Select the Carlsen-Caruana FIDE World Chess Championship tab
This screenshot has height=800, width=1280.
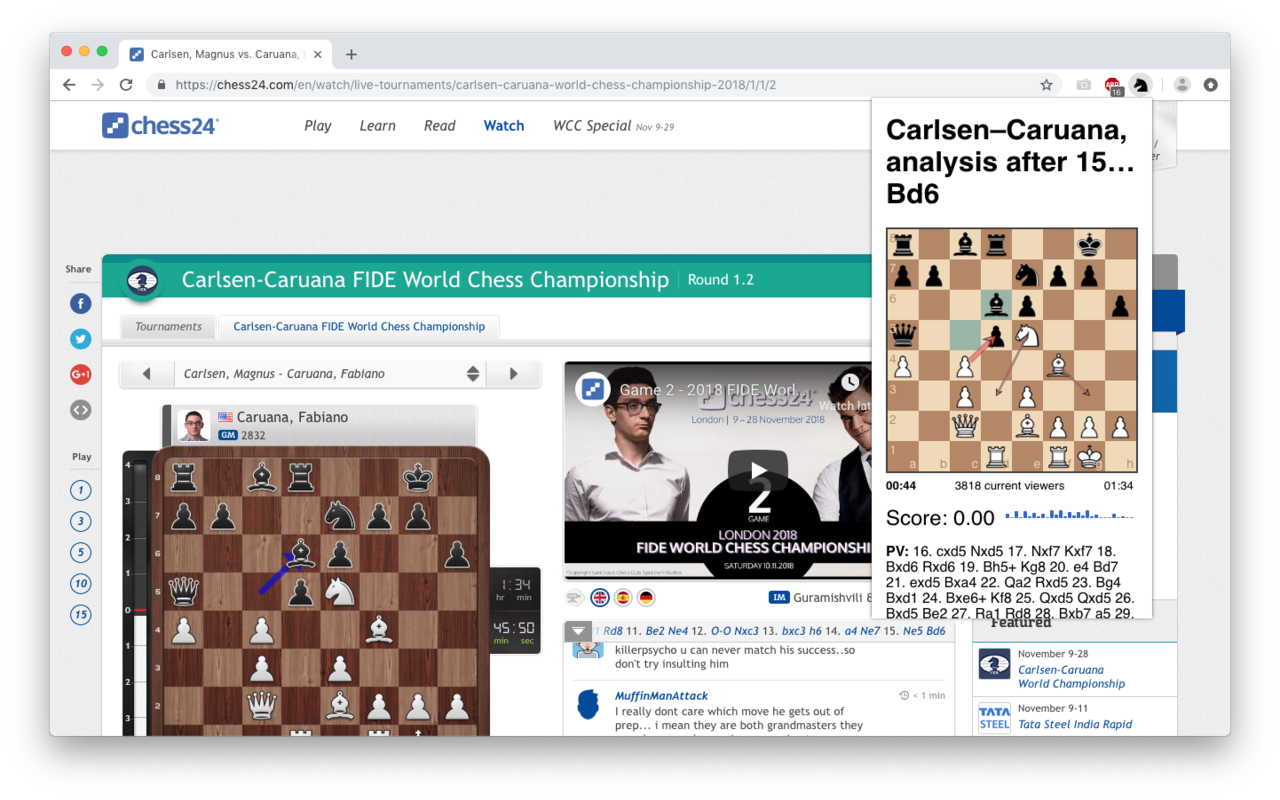tap(359, 326)
